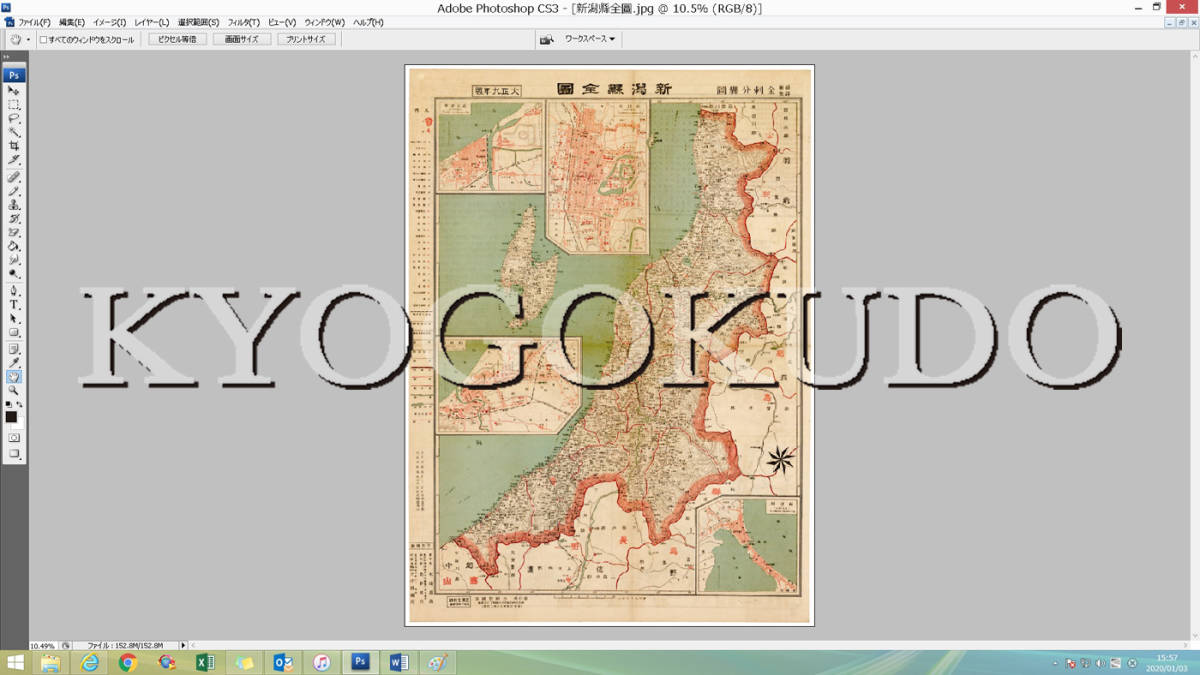Image resolution: width=1200 pixels, height=675 pixels.
Task: Select the Rectangular Marquee tool
Action: [14, 104]
